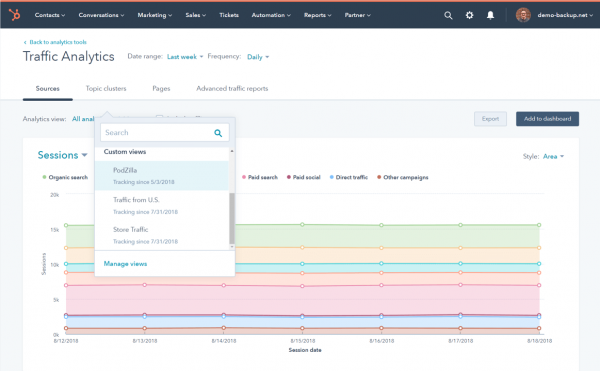Viewport: 600px width, 371px height.
Task: Open the Conversations menu
Action: pos(101,15)
